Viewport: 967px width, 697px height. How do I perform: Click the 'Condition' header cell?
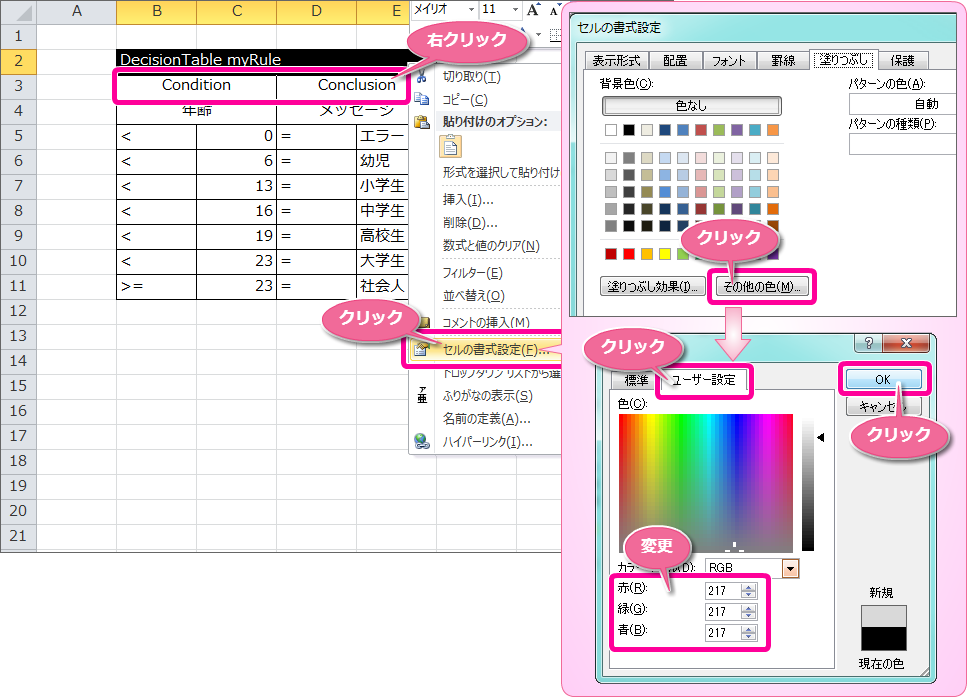[197, 85]
